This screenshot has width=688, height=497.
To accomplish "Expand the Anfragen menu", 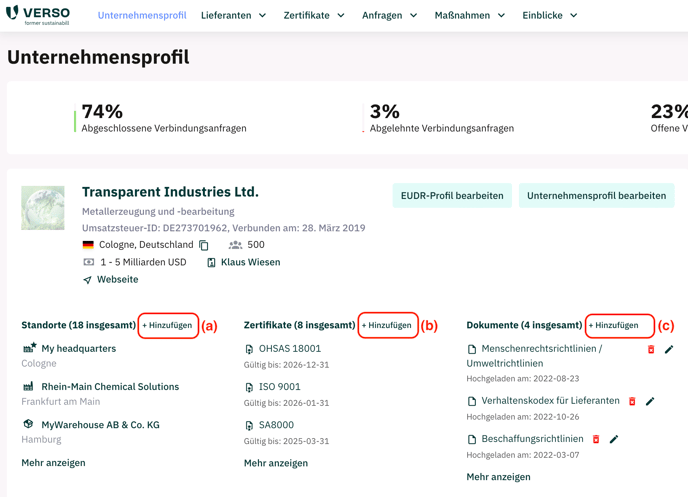I will point(389,15).
